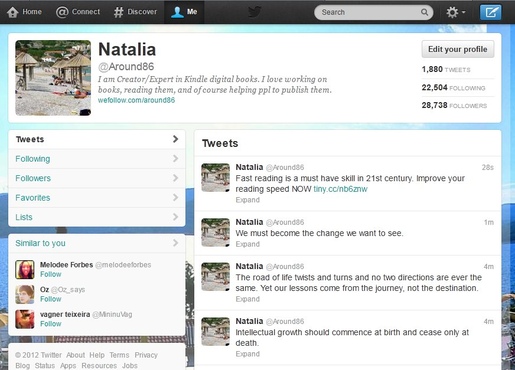Open footer Blog link
The height and width of the screenshot is (370, 515).
23,366
